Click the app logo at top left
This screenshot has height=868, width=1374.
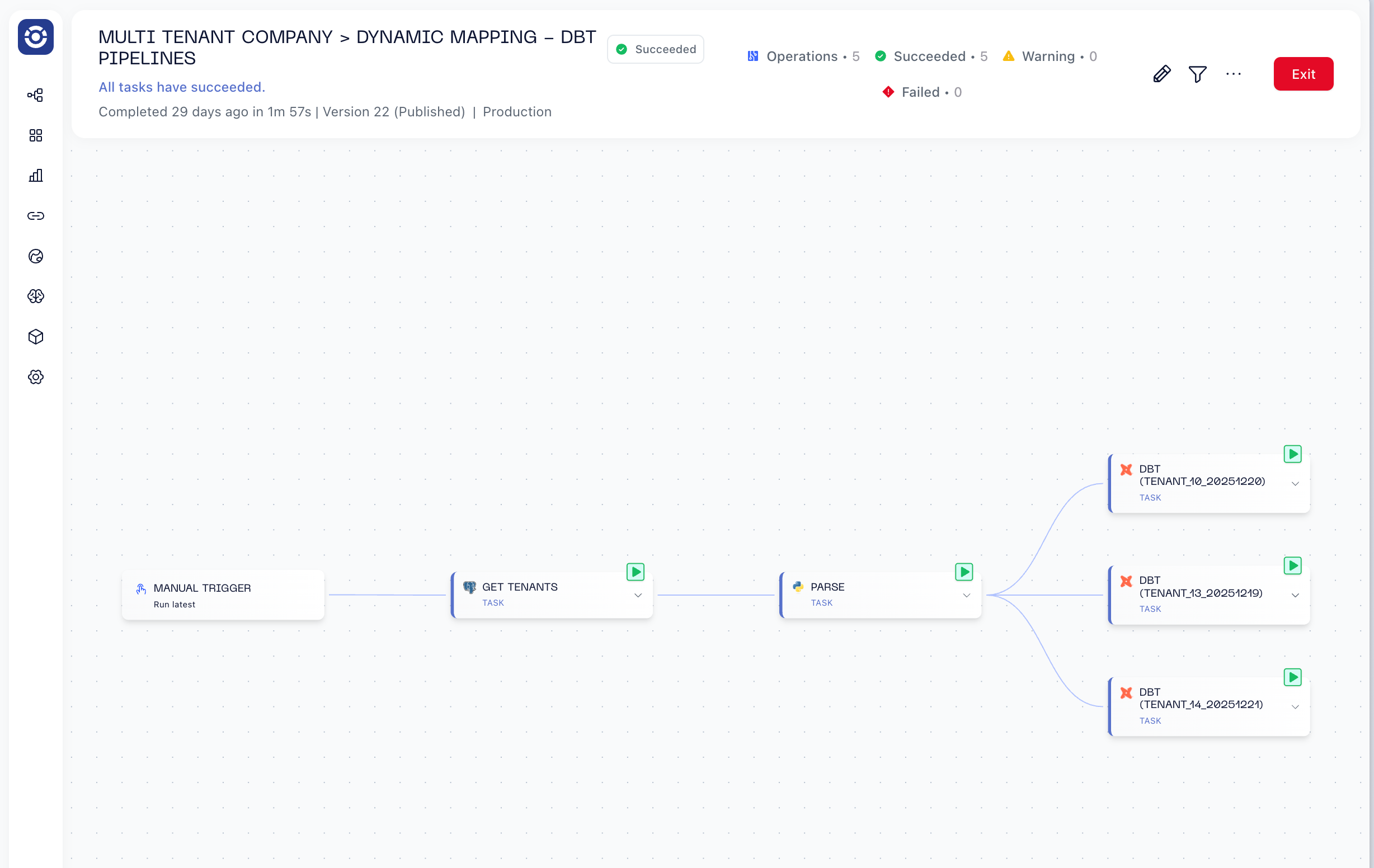[x=35, y=37]
